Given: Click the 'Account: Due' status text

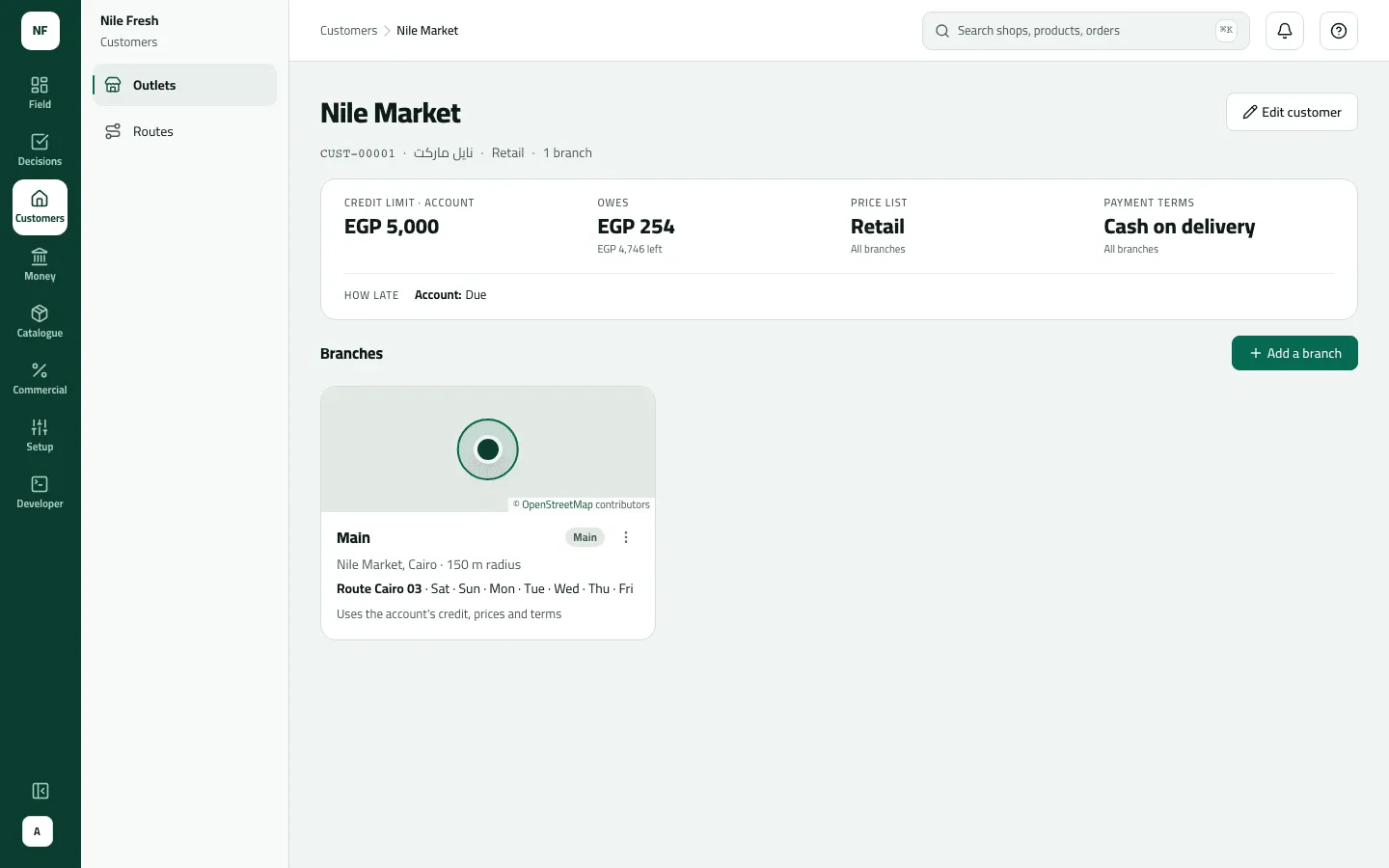Looking at the screenshot, I should [x=450, y=295].
